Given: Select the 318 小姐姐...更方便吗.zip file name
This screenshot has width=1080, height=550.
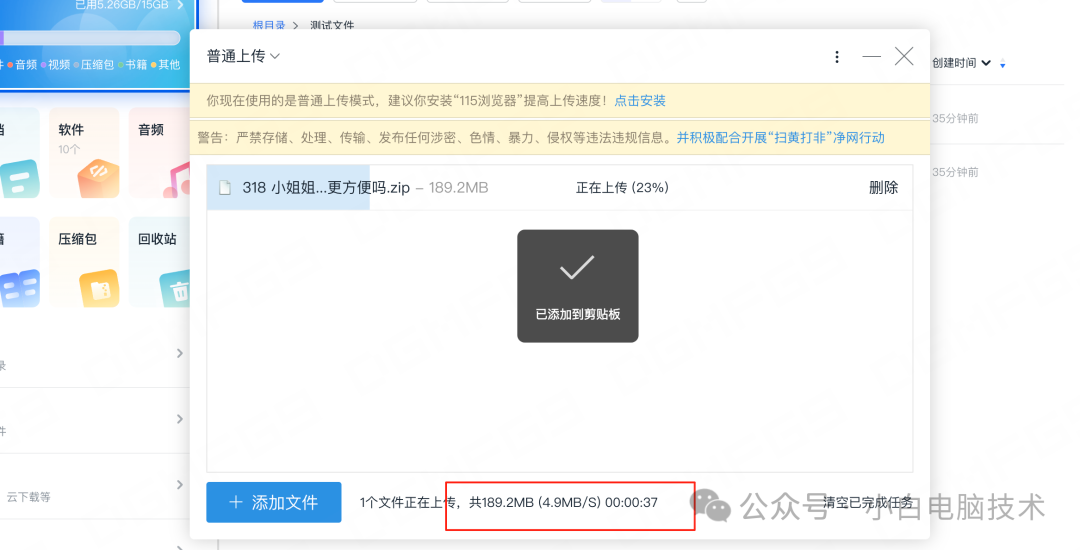Looking at the screenshot, I should (x=326, y=187).
